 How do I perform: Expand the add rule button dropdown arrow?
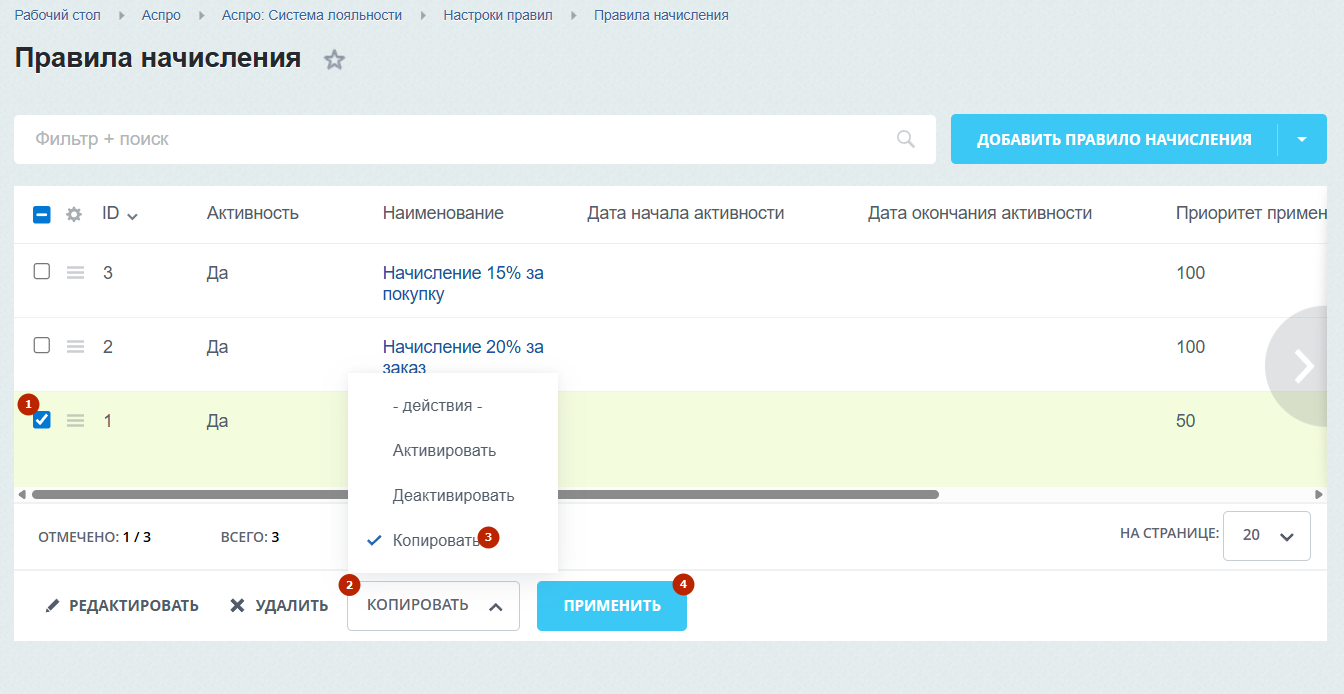pos(1301,139)
